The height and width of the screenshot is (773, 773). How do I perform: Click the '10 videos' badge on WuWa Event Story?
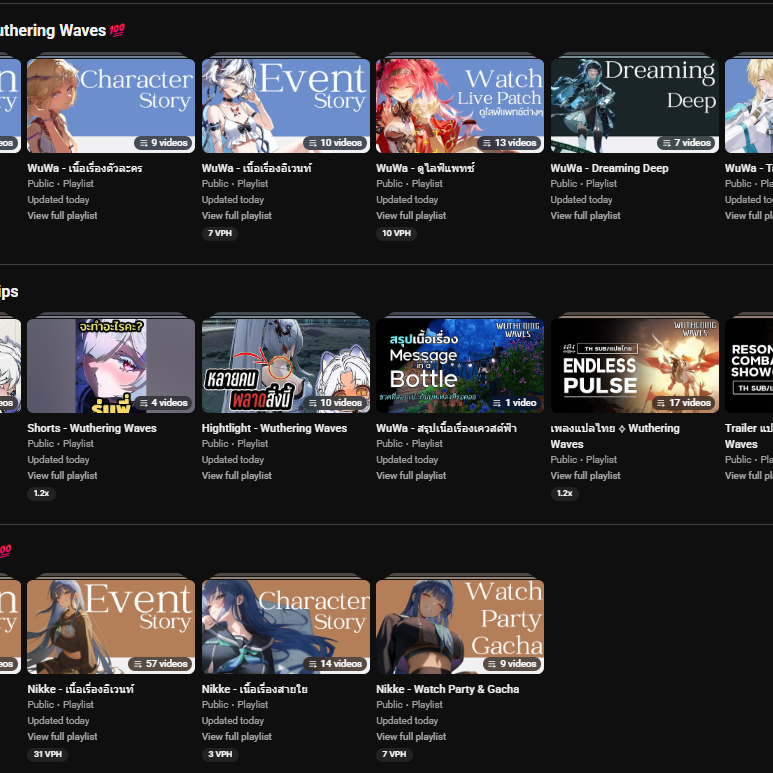tap(335, 143)
